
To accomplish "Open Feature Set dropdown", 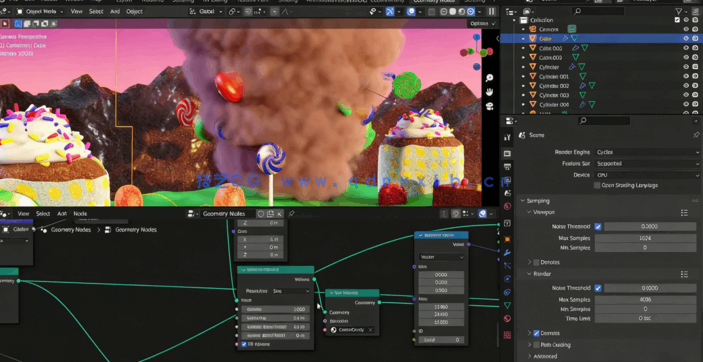I will [x=647, y=164].
